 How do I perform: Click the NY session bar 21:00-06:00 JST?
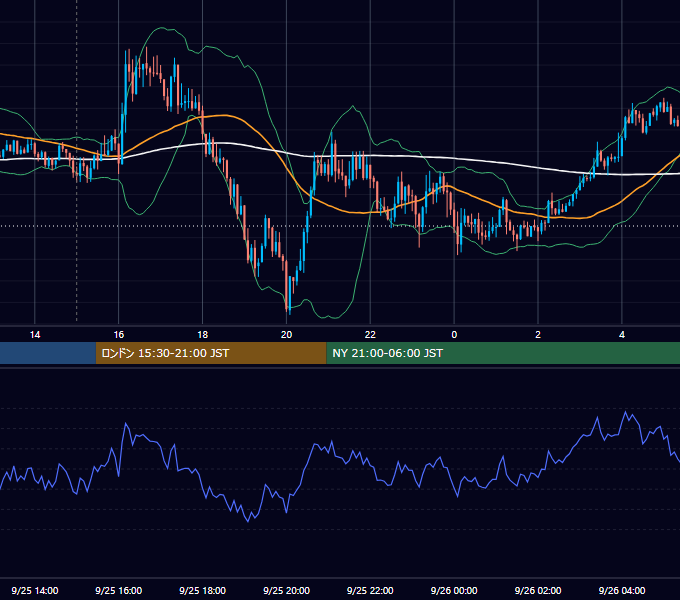coord(503,353)
